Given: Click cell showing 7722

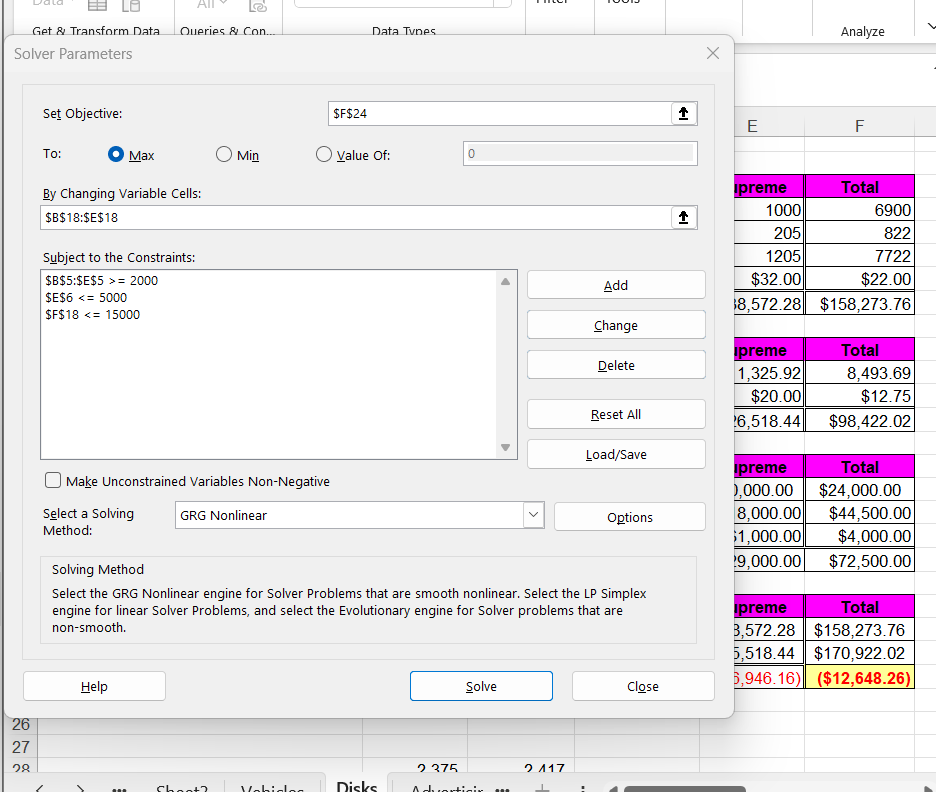Looking at the screenshot, I should [860, 256].
